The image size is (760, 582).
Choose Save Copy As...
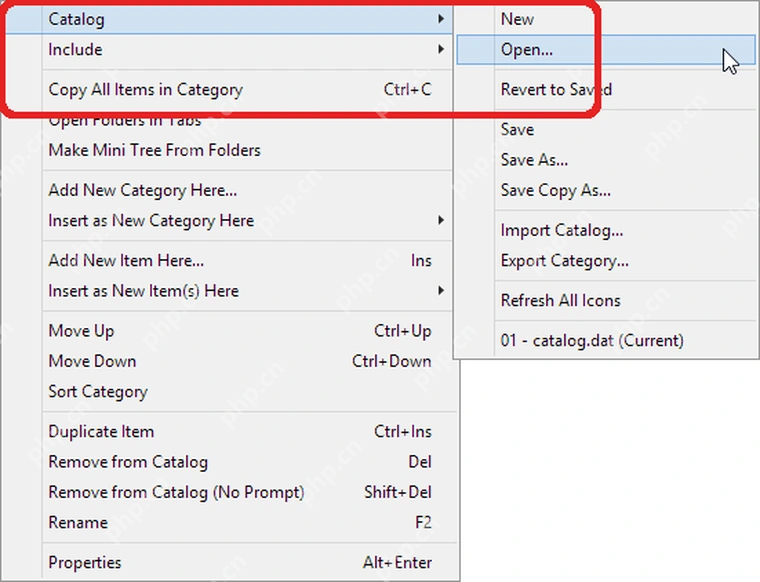coord(606,190)
